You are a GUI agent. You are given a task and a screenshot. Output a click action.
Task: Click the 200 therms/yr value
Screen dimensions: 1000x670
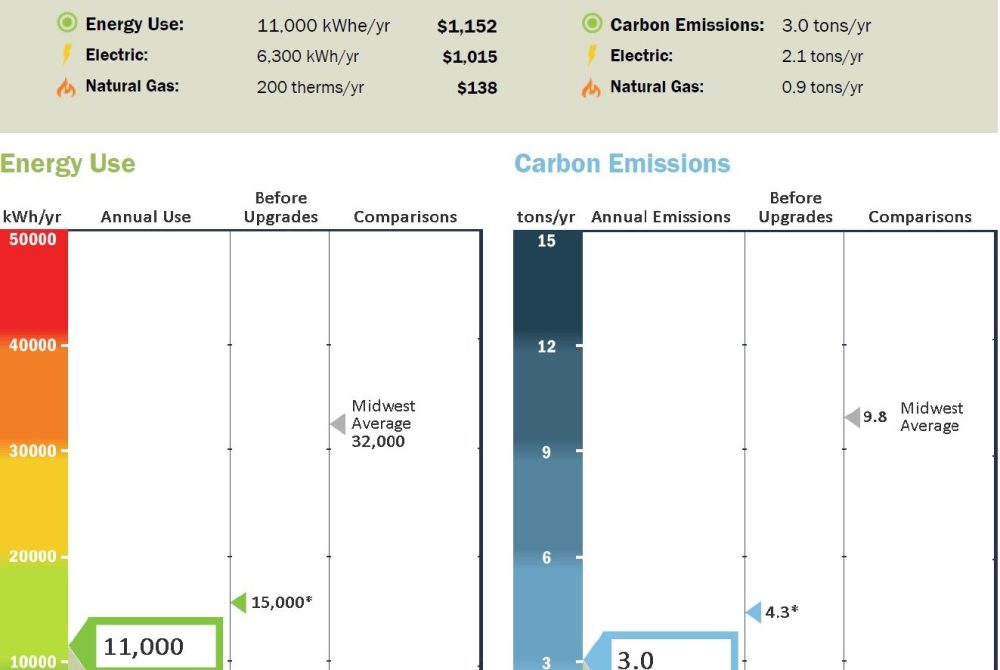(x=311, y=87)
